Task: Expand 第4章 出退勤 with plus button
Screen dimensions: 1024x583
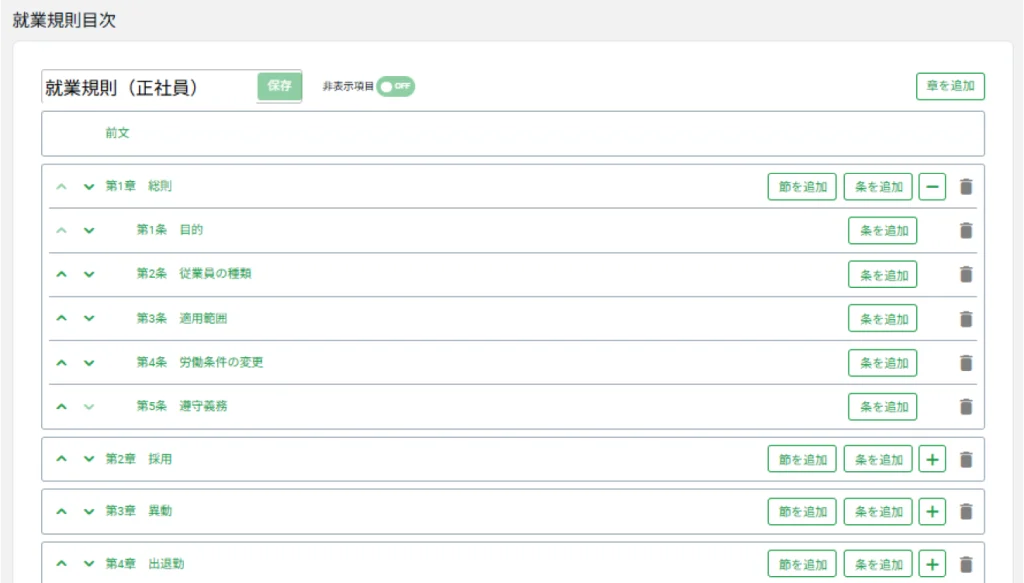Action: (x=931, y=563)
